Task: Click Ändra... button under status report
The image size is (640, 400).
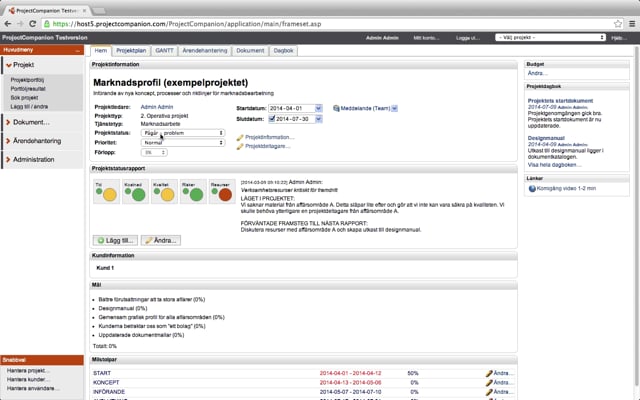Action: pos(161,240)
